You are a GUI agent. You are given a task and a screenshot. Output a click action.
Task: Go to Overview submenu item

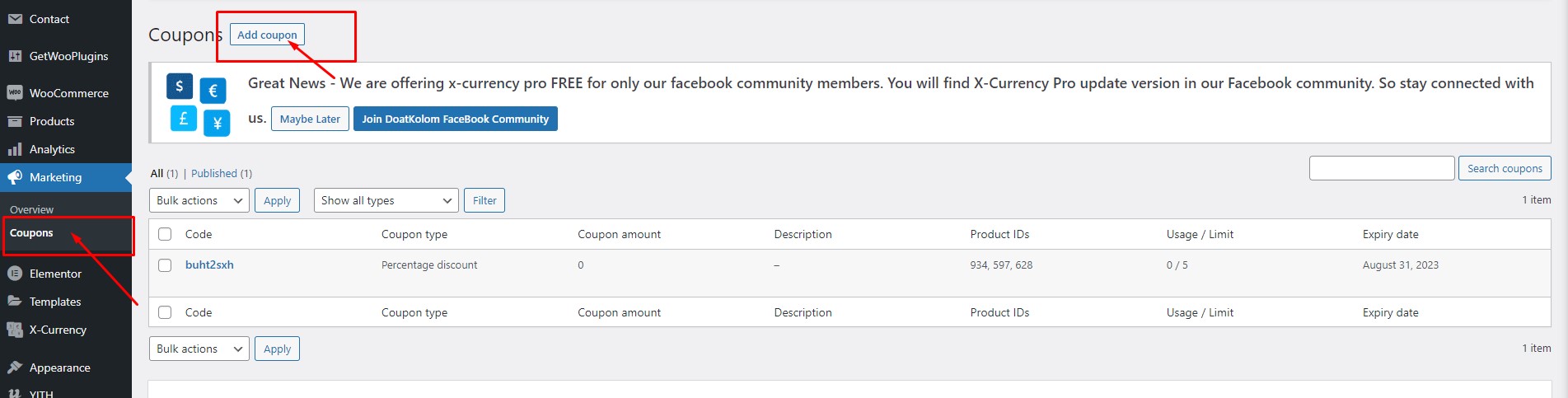(x=31, y=209)
